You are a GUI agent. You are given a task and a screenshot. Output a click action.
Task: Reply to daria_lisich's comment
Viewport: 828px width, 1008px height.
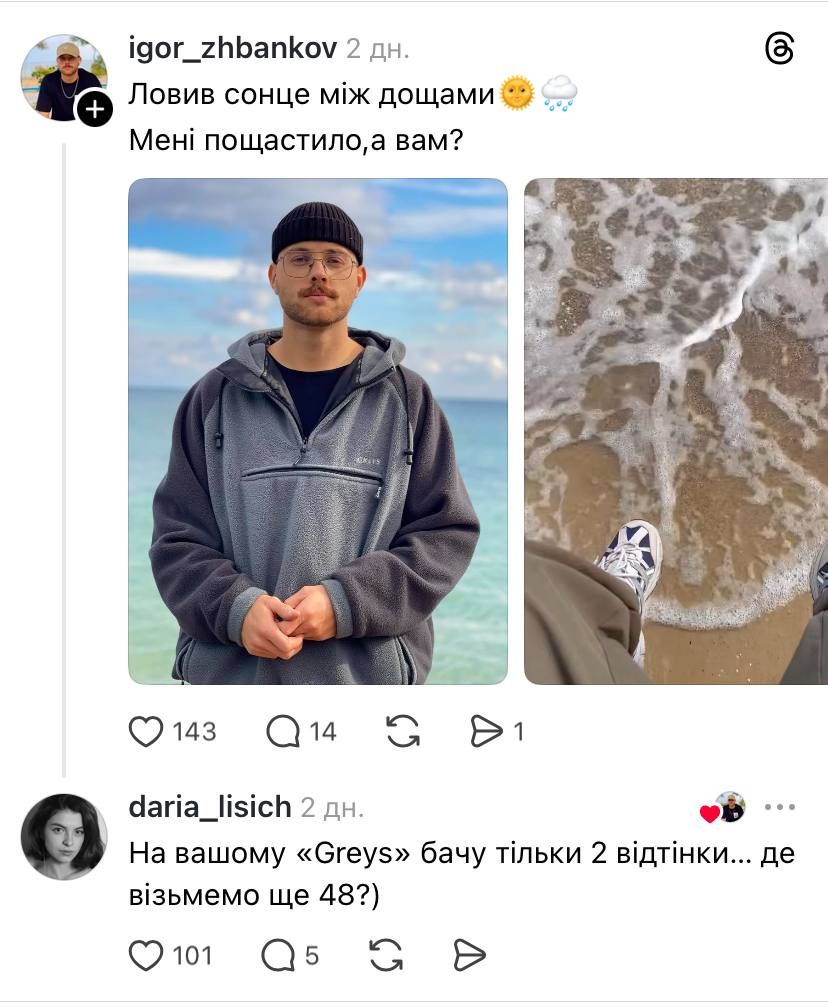278,955
